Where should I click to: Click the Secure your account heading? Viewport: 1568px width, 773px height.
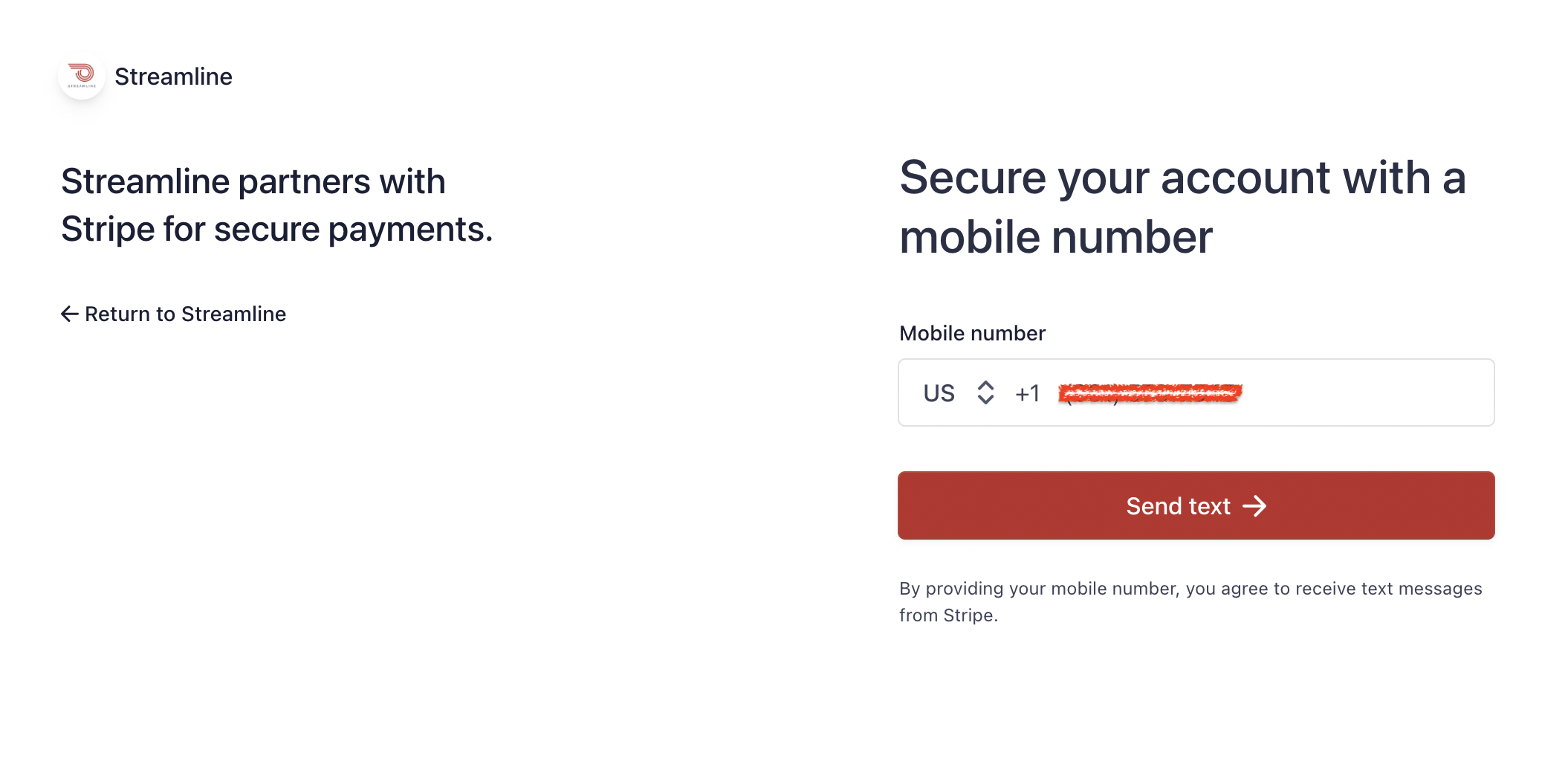(1182, 207)
